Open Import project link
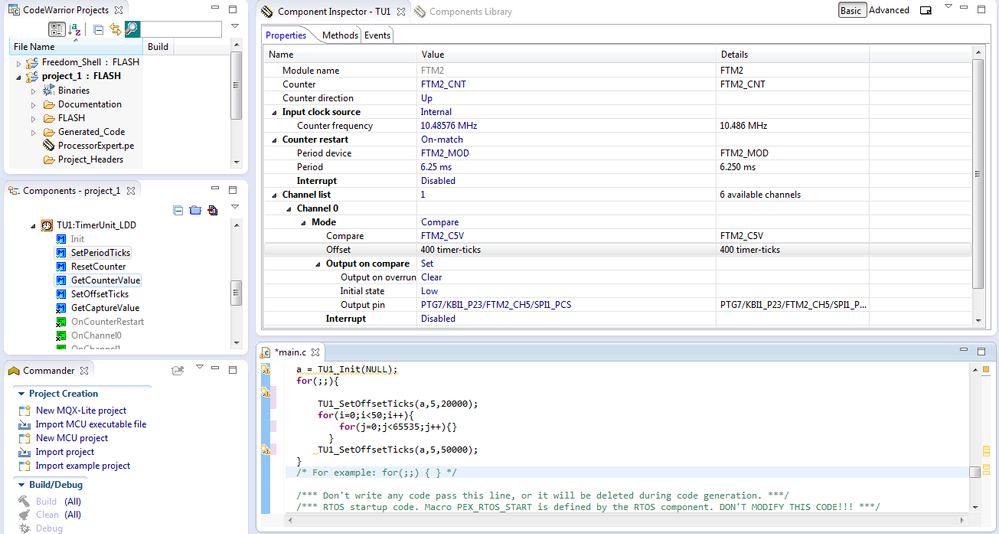This screenshot has width=999, height=534. pyautogui.click(x=64, y=452)
